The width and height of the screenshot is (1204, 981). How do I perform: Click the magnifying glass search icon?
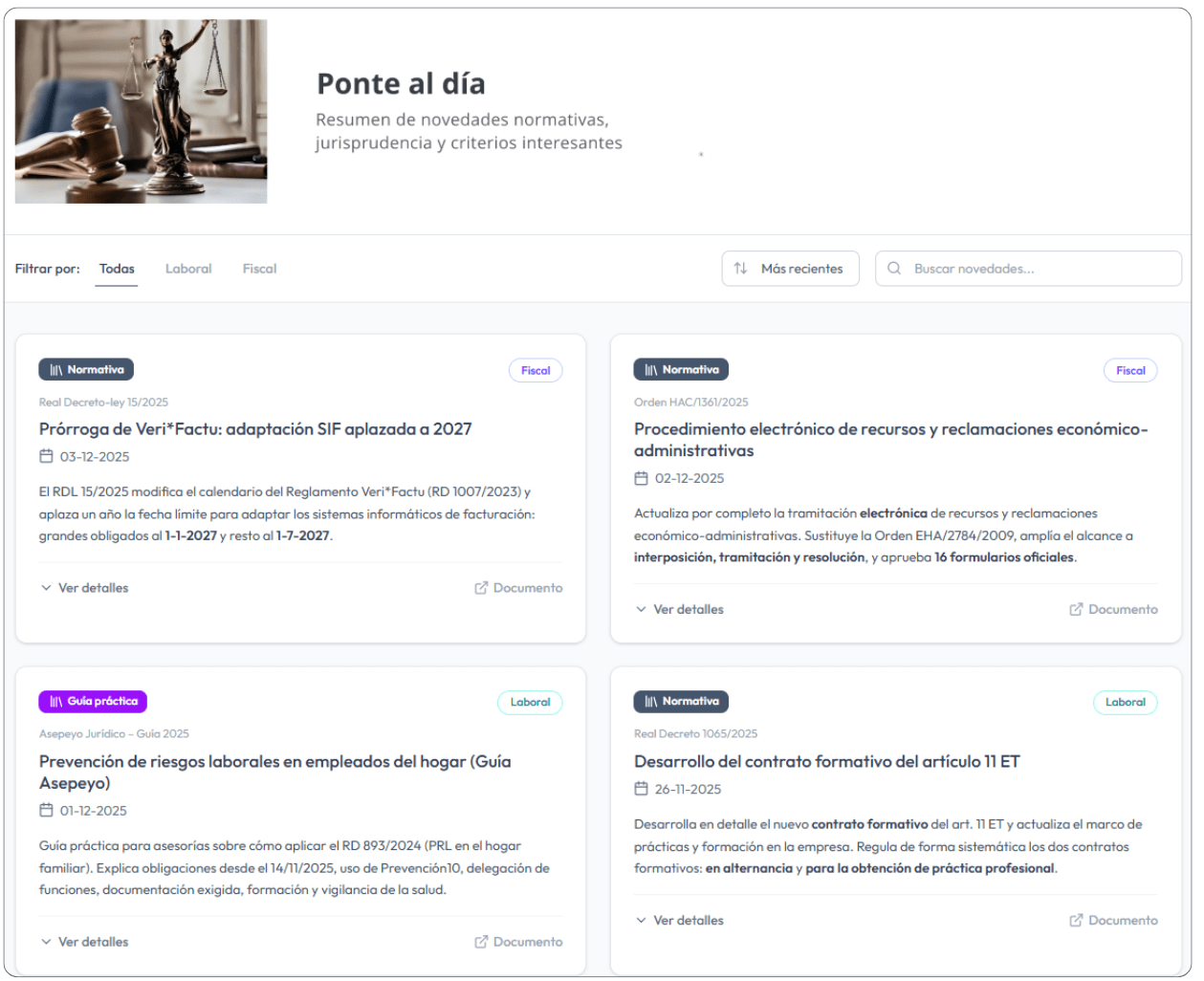pyautogui.click(x=894, y=269)
